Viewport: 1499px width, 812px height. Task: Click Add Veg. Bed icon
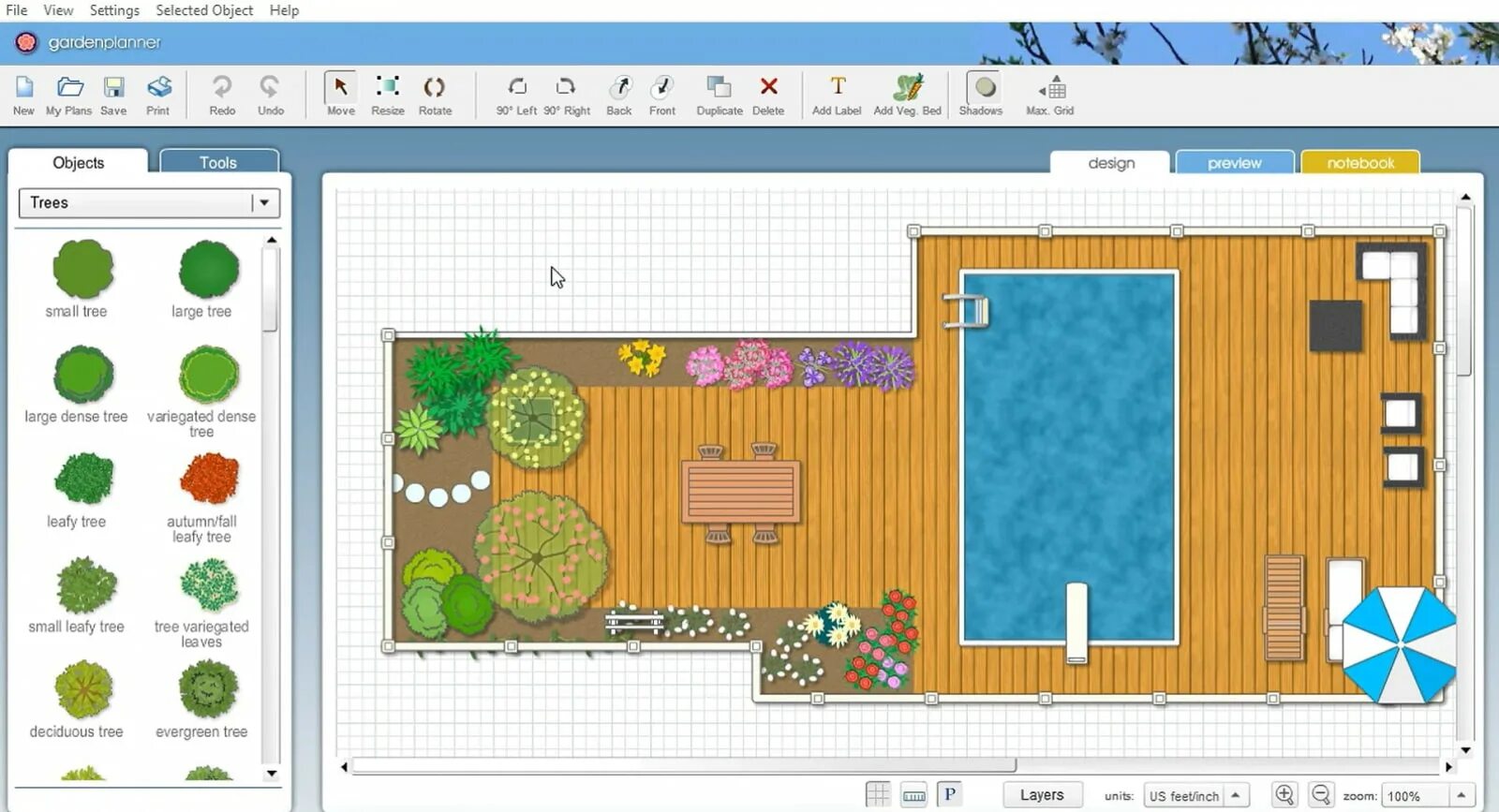(908, 87)
